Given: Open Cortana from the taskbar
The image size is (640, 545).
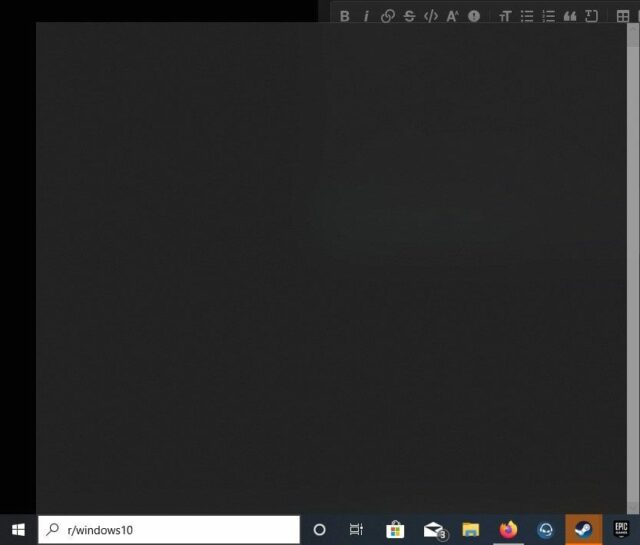Looking at the screenshot, I should tap(320, 530).
